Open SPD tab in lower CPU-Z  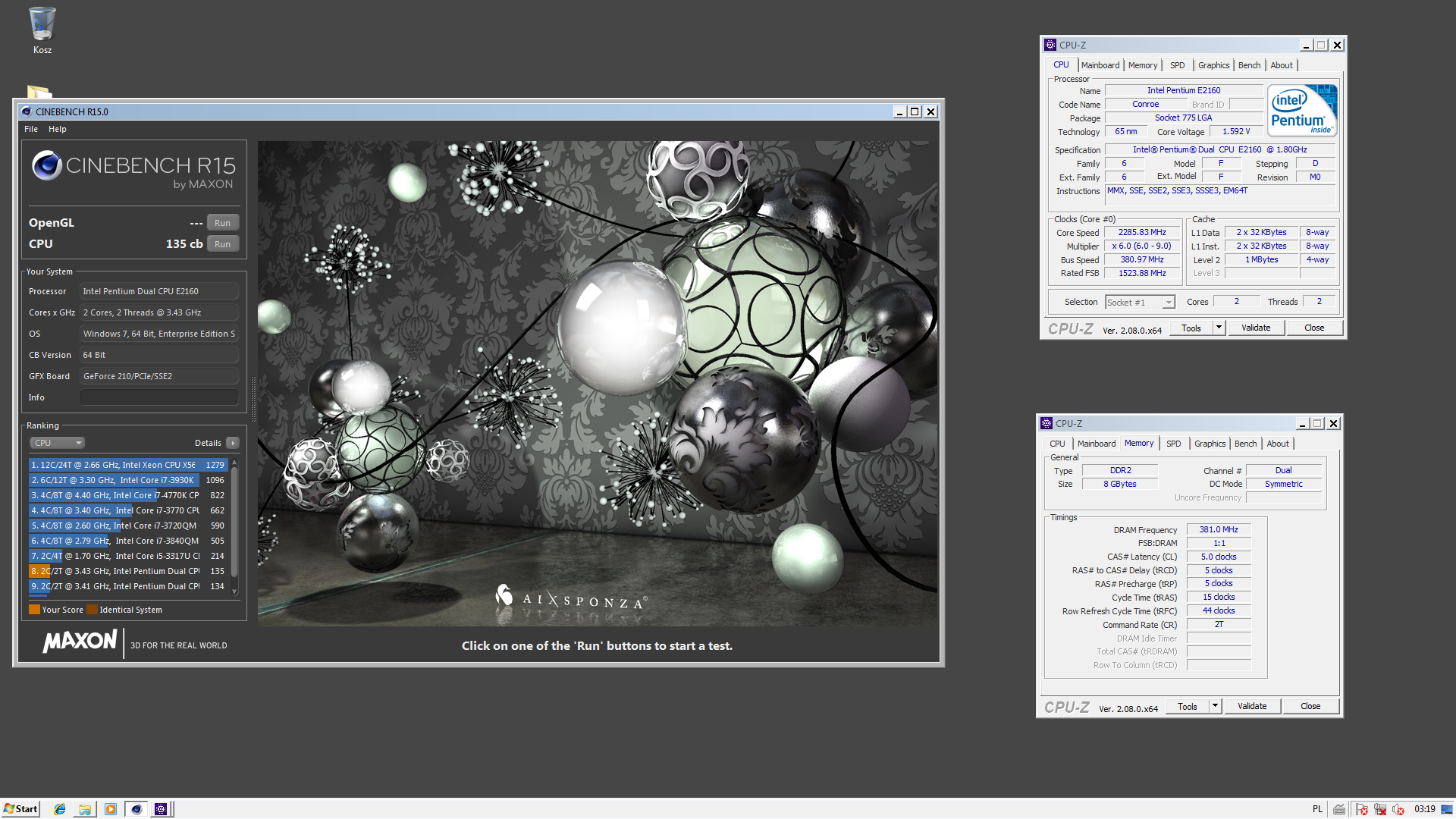pyautogui.click(x=1173, y=444)
